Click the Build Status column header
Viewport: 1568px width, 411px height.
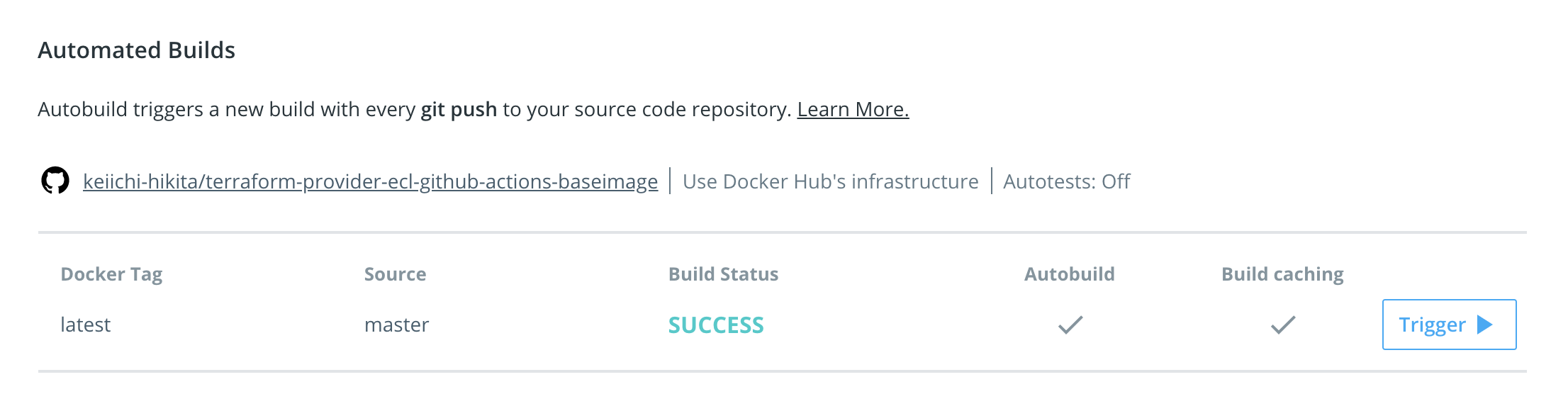[724, 274]
